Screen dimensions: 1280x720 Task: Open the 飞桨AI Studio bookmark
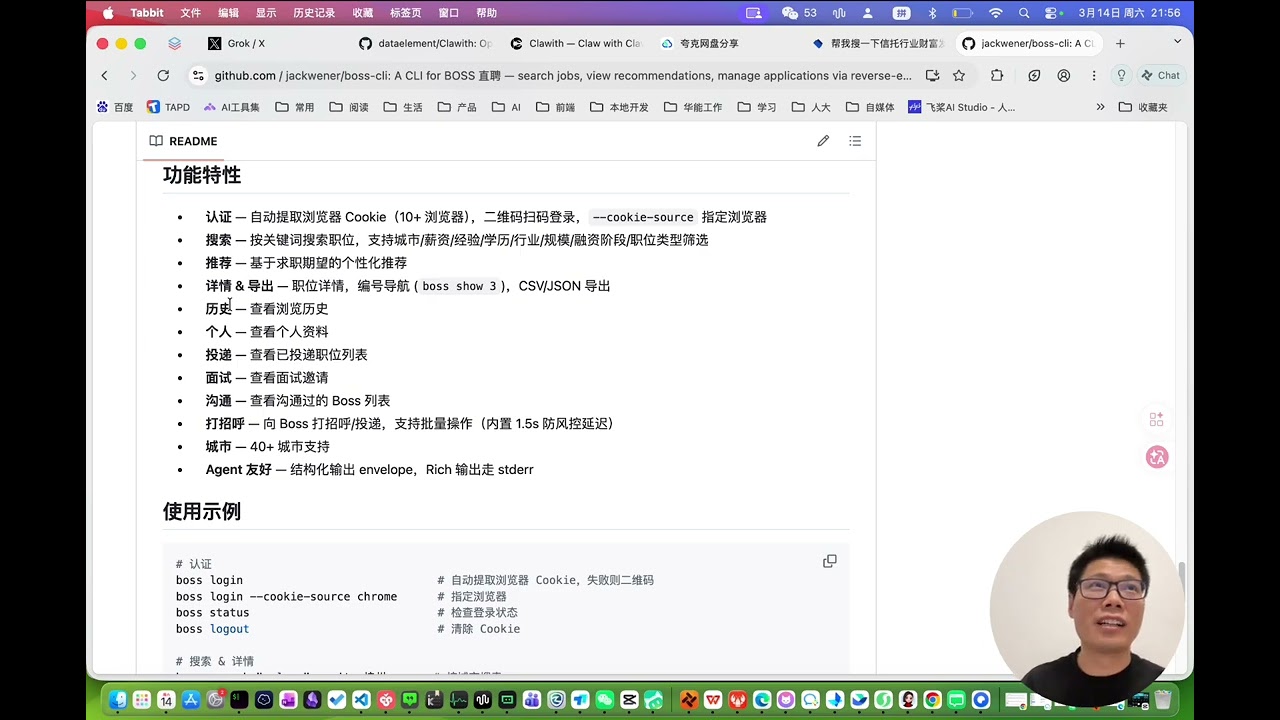click(961, 107)
